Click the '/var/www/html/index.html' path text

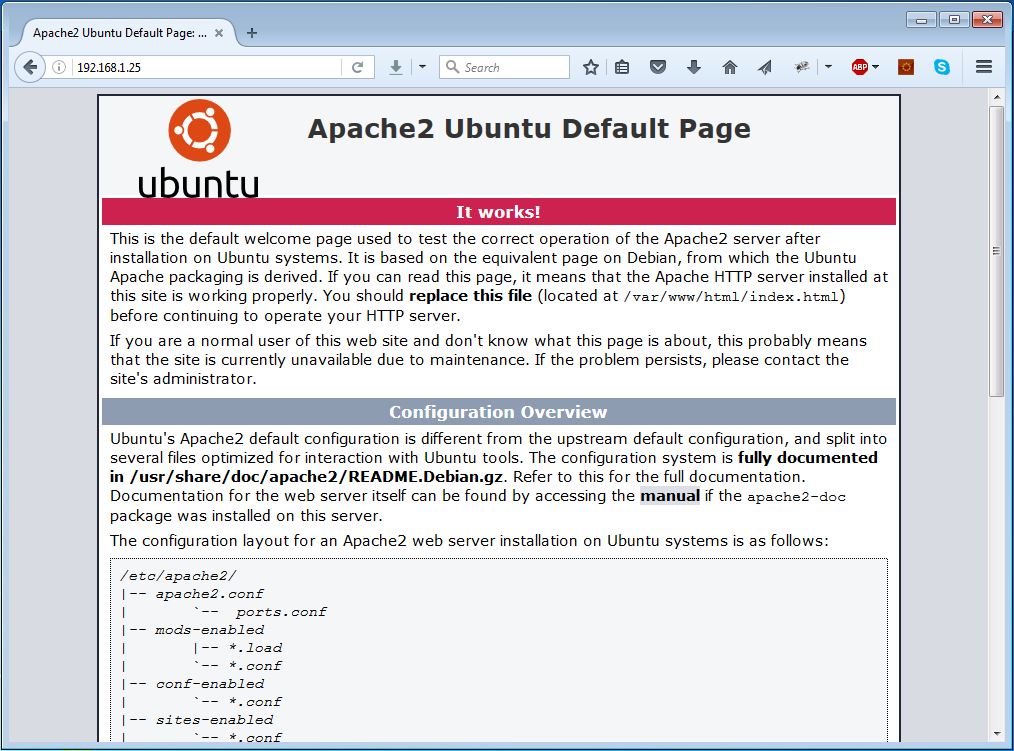click(731, 297)
